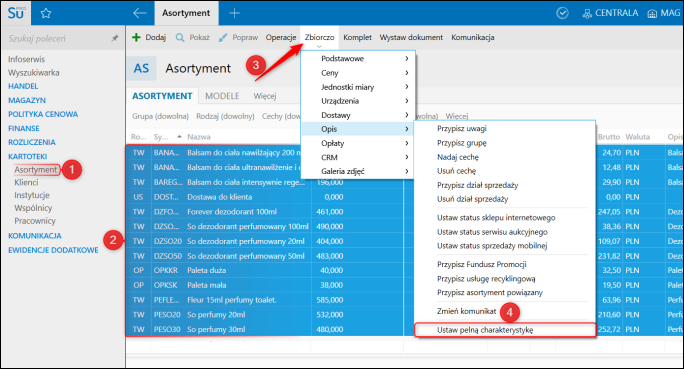
Task: Select the ASORTYMENT tab
Action: pos(162,96)
